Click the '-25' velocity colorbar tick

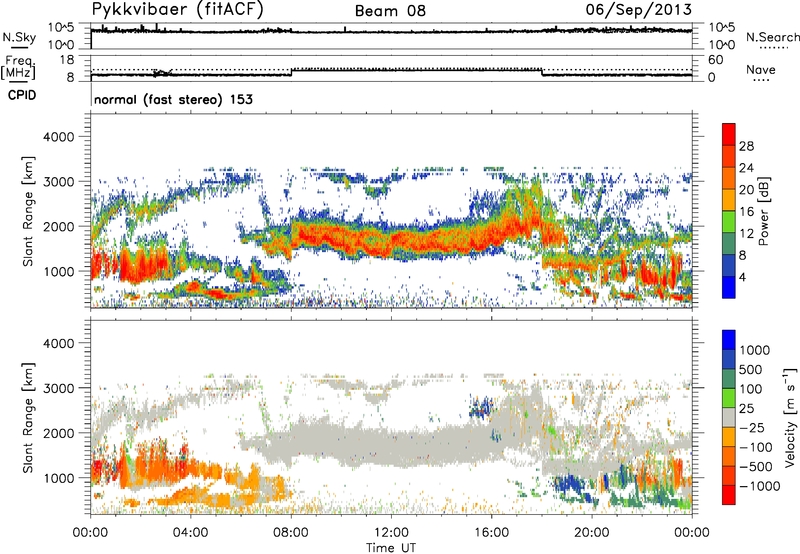coord(752,427)
